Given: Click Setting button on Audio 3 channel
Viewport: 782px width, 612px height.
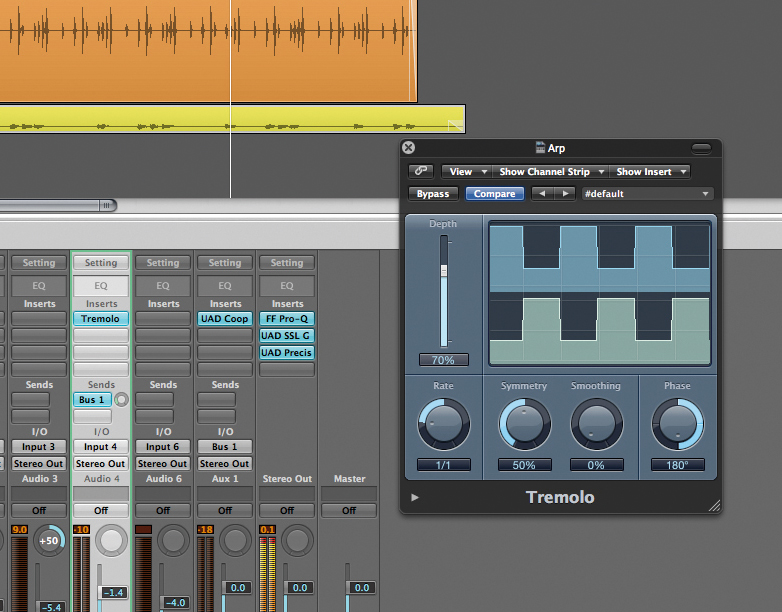Looking at the screenshot, I should pos(39,263).
